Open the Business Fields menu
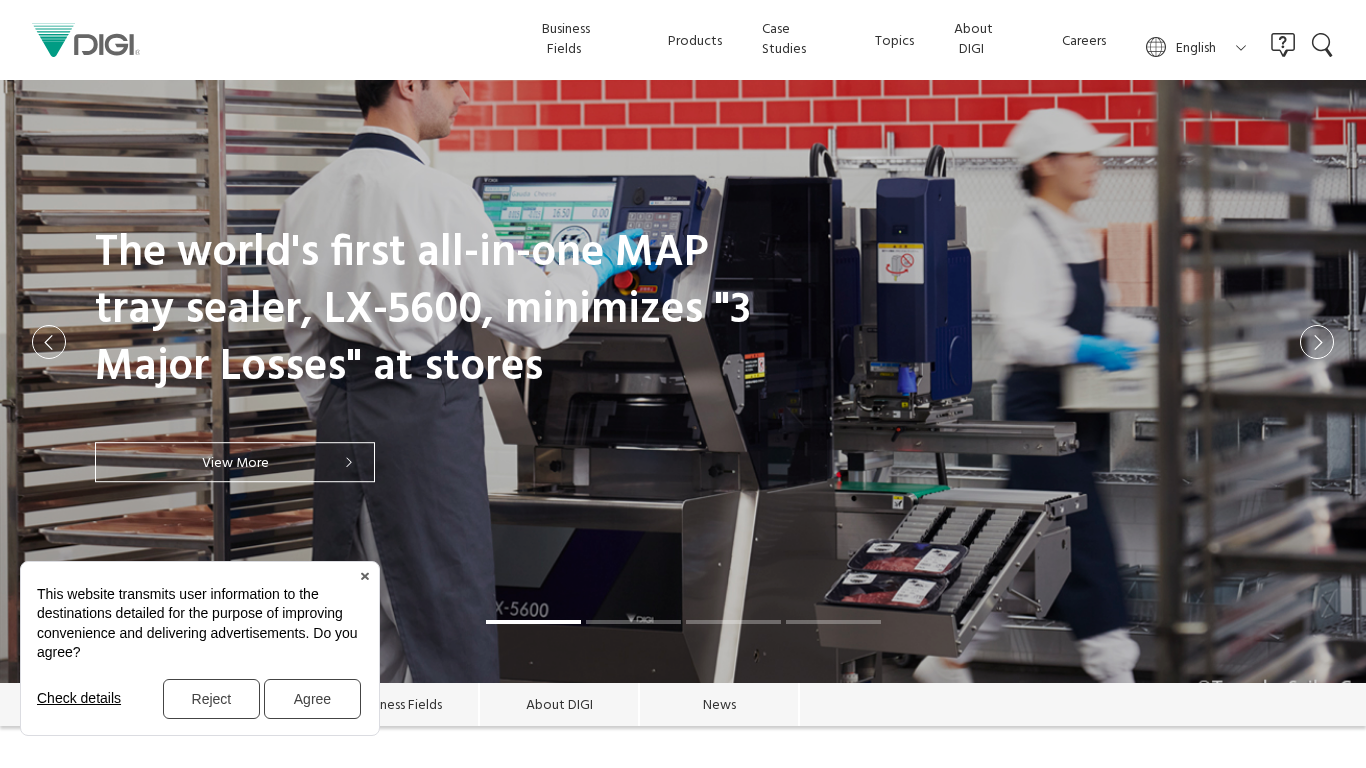Screen dimensions: 1366x768 tap(566, 39)
